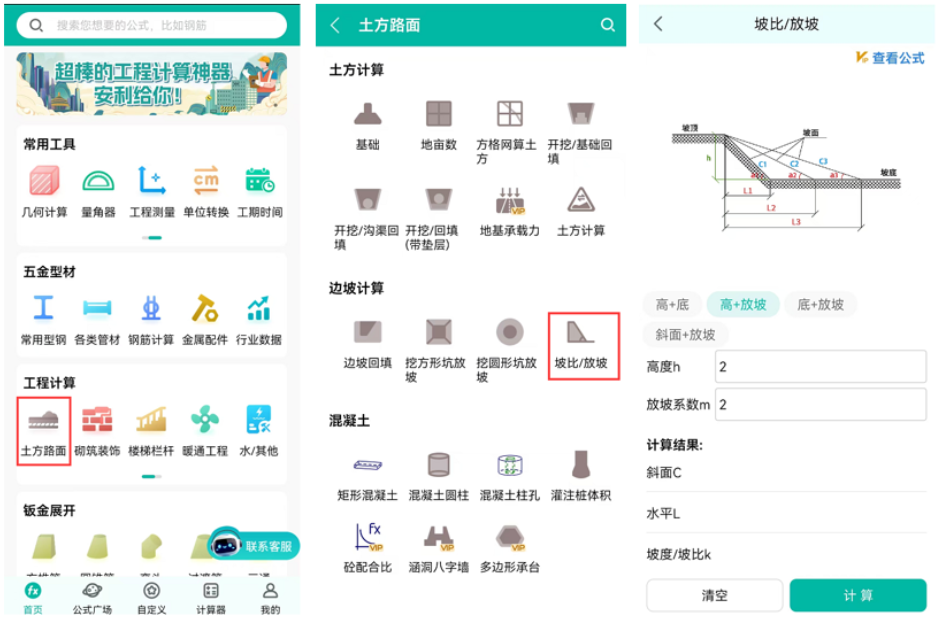Select the 底+放坡 calculation mode
The height and width of the screenshot is (624, 940).
pyautogui.click(x=820, y=305)
